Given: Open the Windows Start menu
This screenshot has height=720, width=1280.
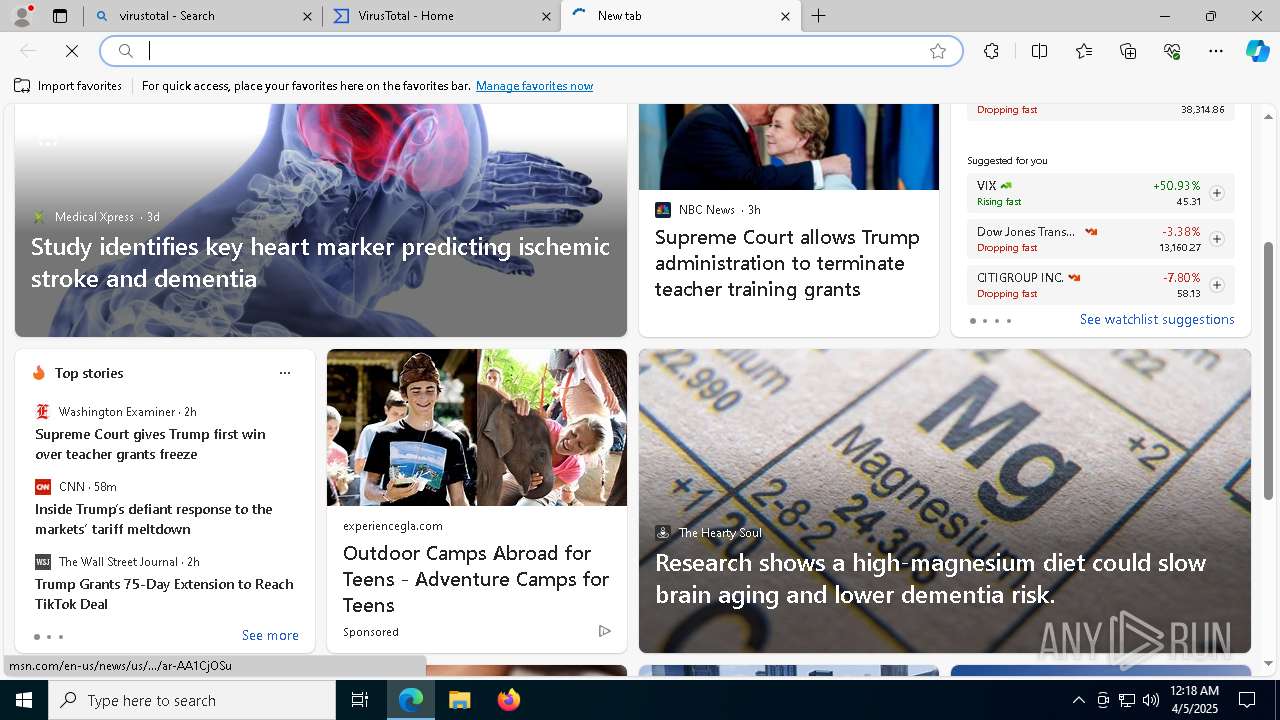Looking at the screenshot, I should point(23,700).
